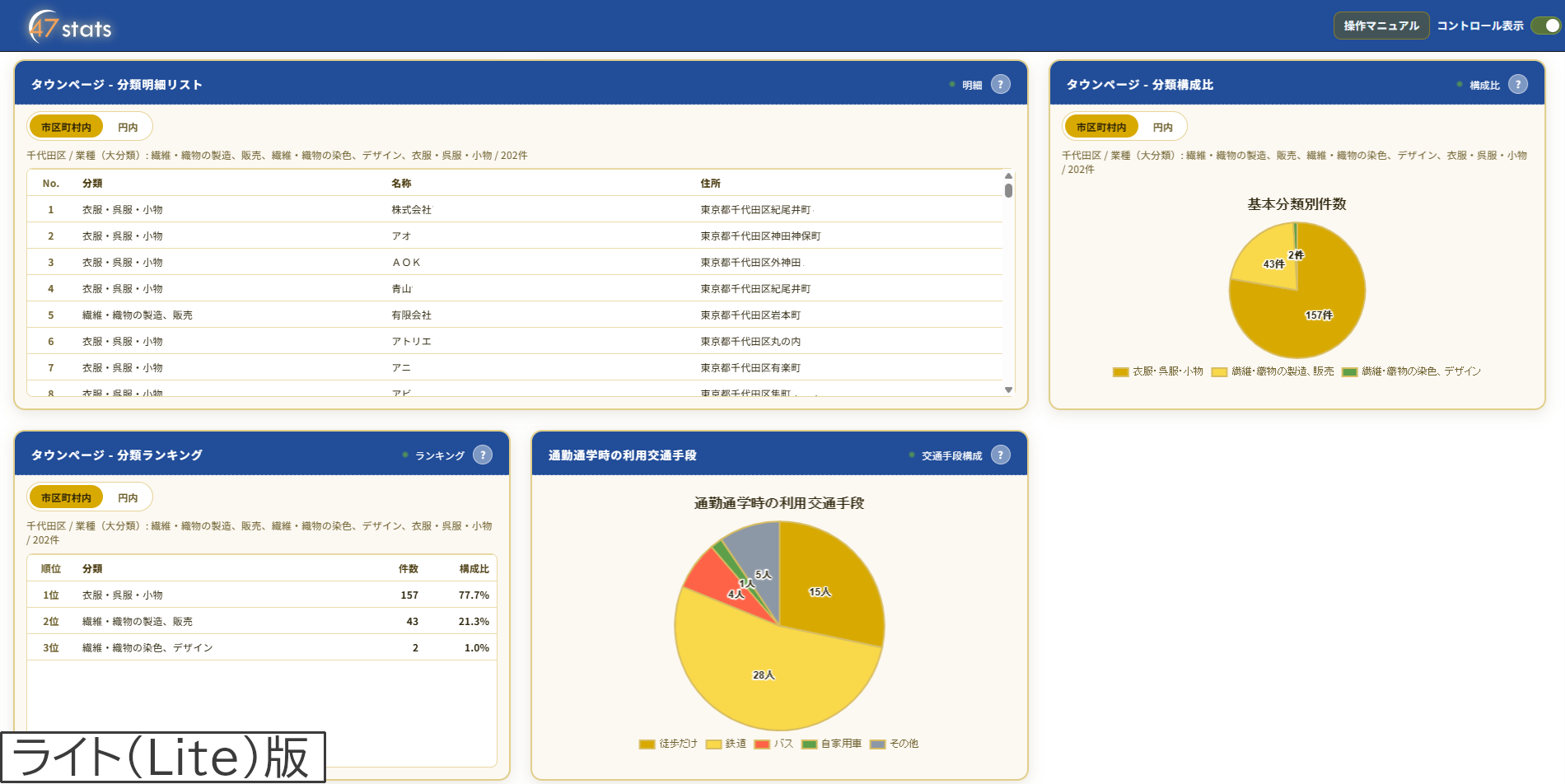Toggle 徒歩だけ legend swatch
The height and width of the screenshot is (784, 1565).
647,744
